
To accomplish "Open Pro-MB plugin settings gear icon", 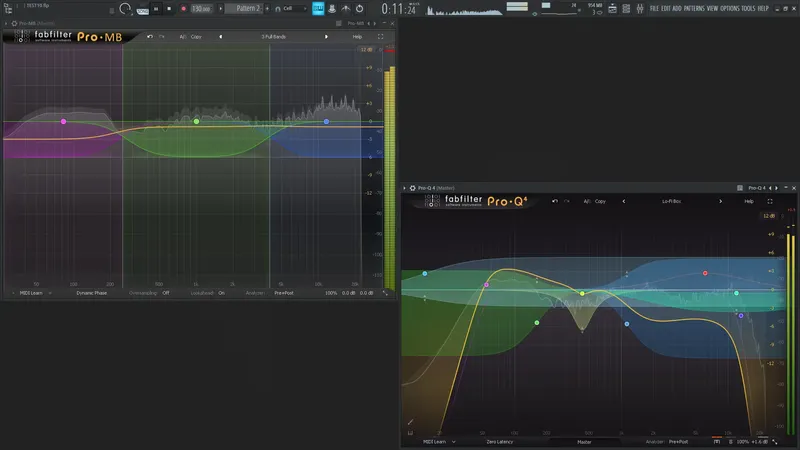I will (x=14, y=23).
